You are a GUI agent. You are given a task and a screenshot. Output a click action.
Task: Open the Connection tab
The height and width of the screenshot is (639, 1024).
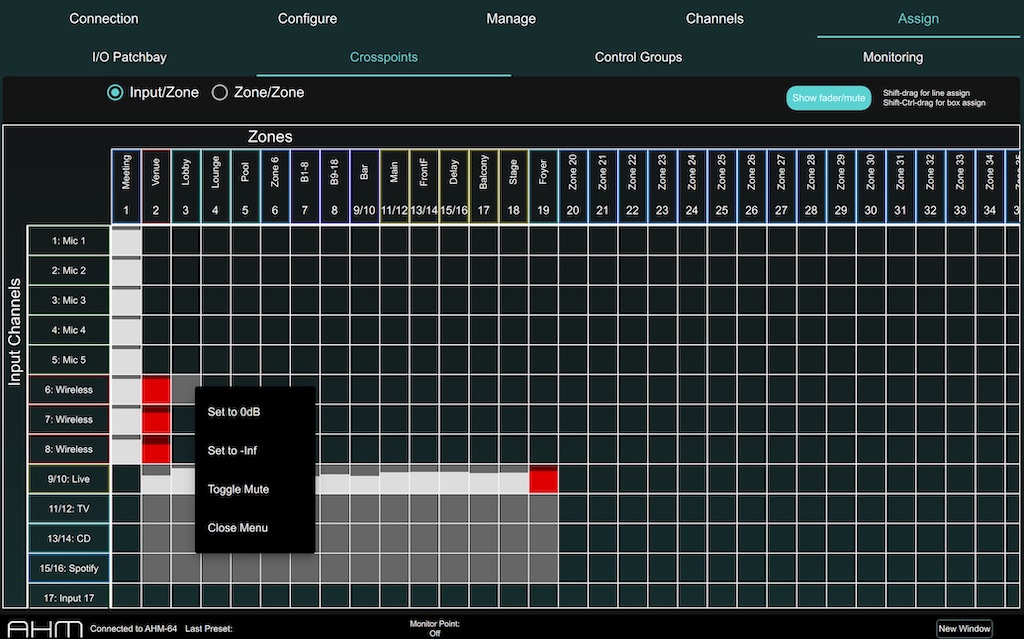click(x=104, y=19)
